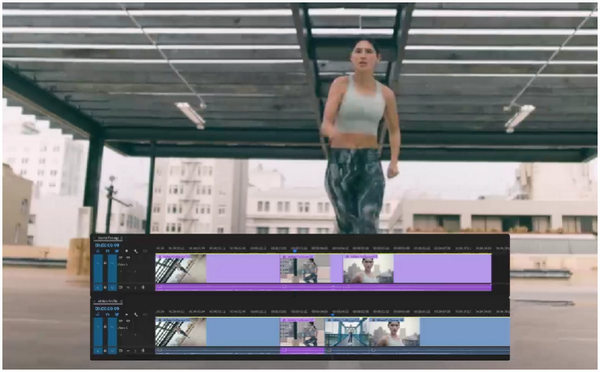The width and height of the screenshot is (600, 372).
Task: Toggle audio source patch in upper timeline
Action: 98,287
